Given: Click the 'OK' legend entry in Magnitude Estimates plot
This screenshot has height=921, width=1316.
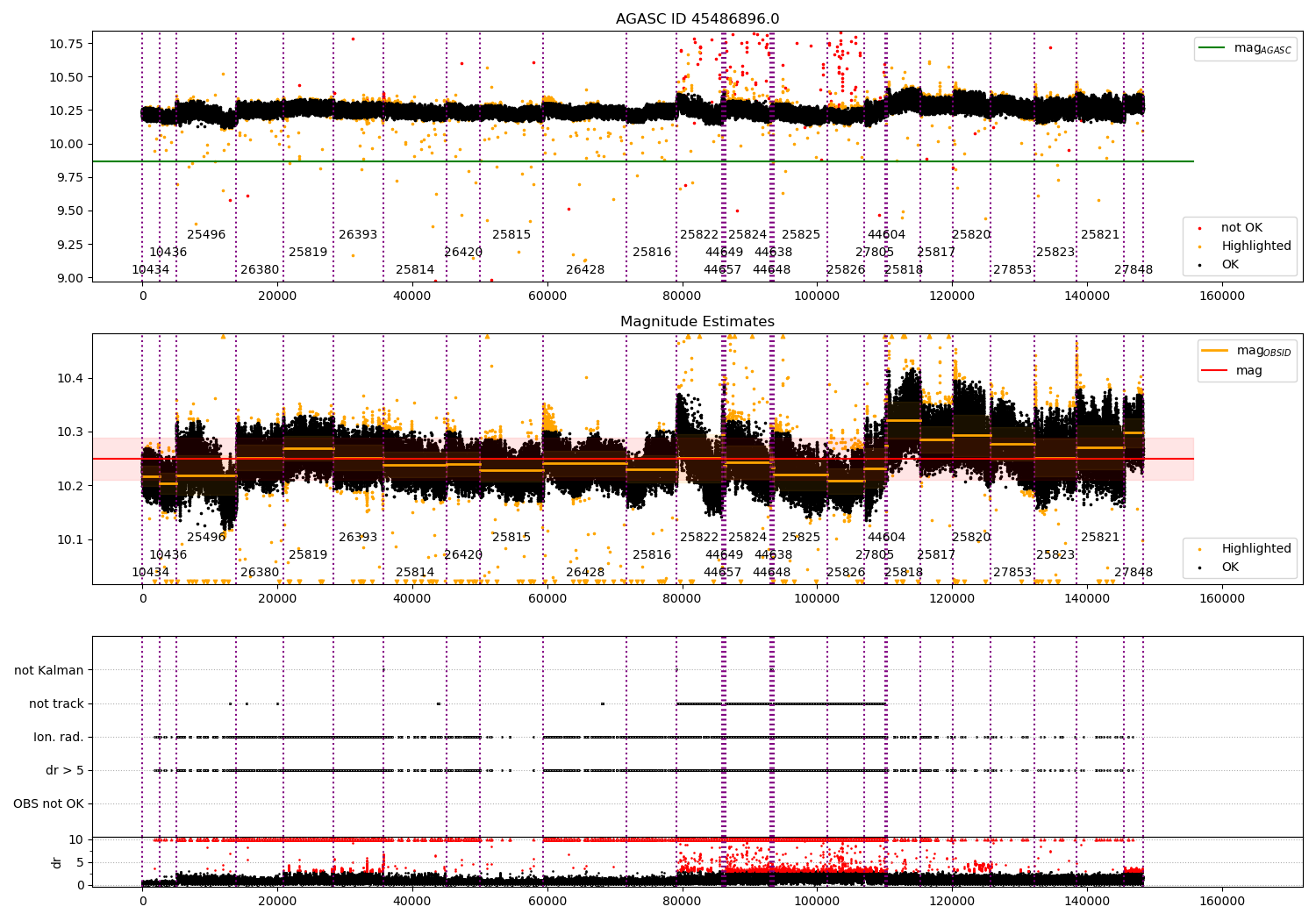Looking at the screenshot, I should (x=1230, y=568).
